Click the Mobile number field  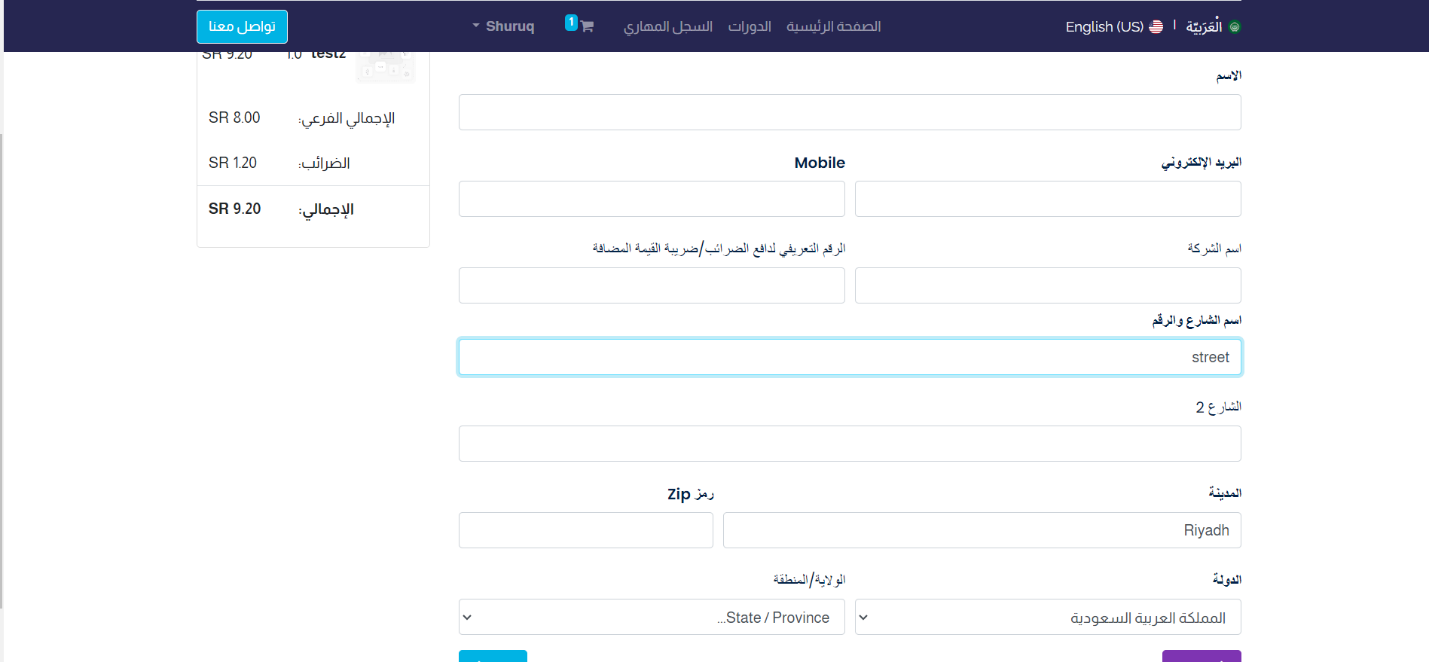click(651, 199)
